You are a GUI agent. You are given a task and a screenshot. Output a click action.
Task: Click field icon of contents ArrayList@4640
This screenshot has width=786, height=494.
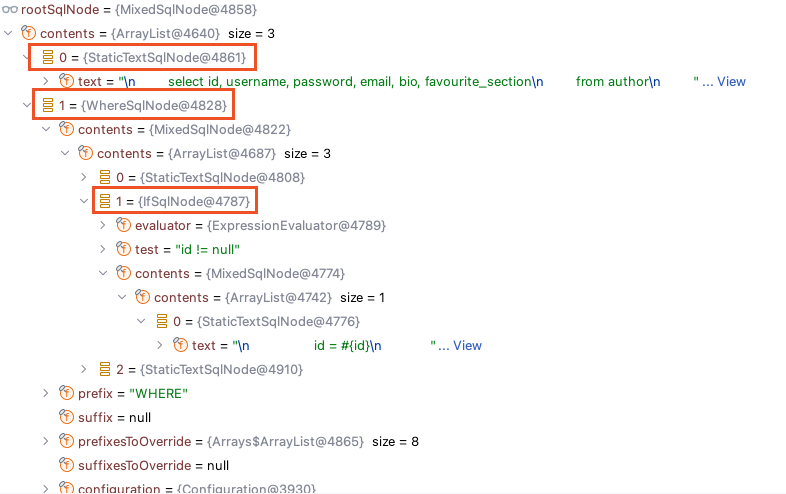tap(29, 33)
